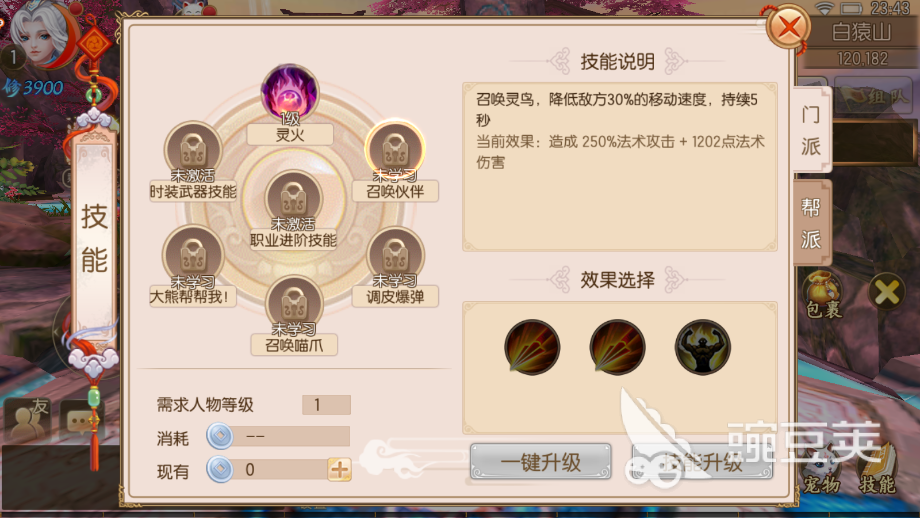920x518 pixels.
Task: Choose the first arrow effect option
Action: point(532,347)
